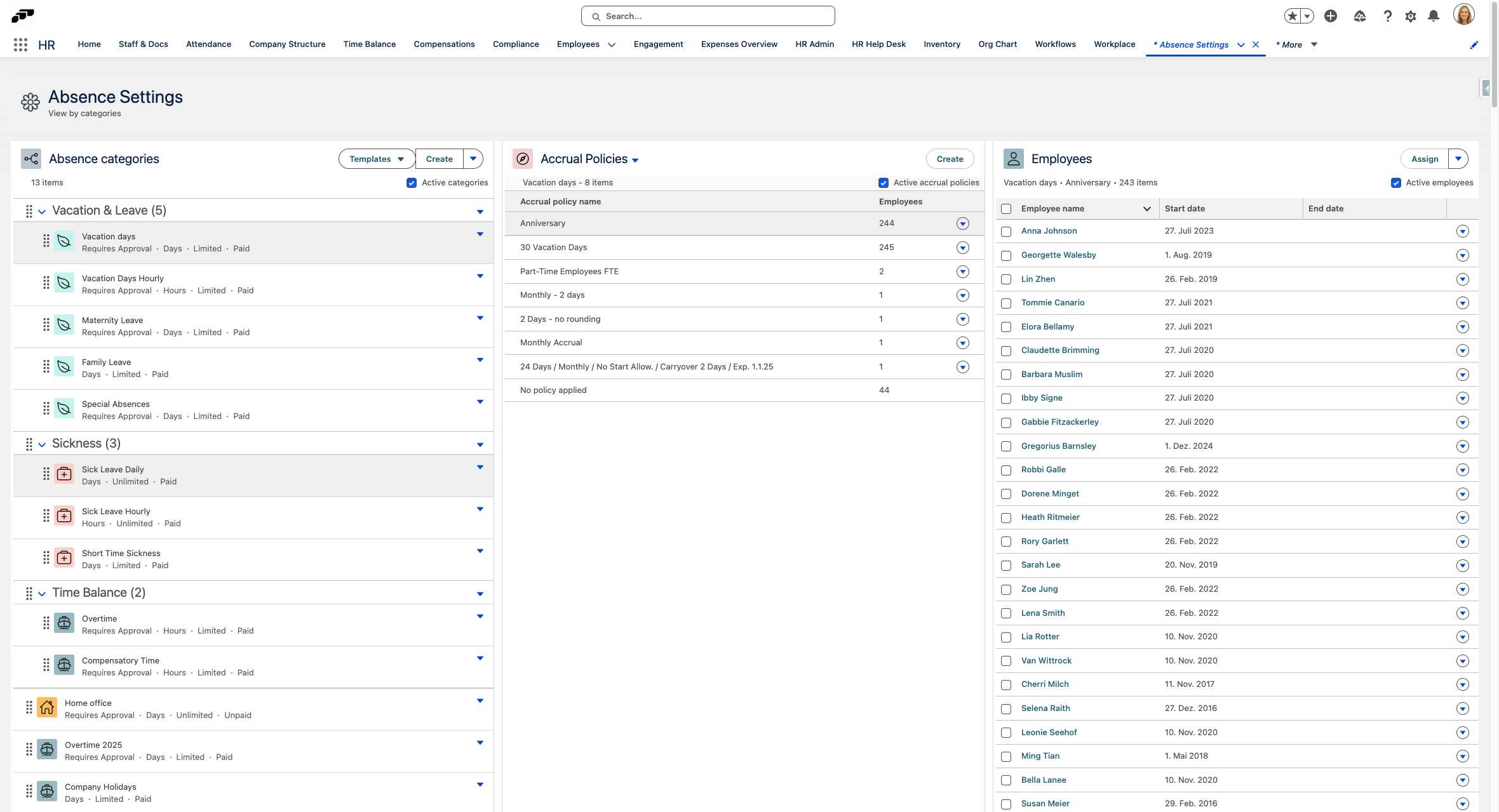Open row menu for 30 Vacation Days policy
This screenshot has height=812, width=1499.
click(962, 248)
